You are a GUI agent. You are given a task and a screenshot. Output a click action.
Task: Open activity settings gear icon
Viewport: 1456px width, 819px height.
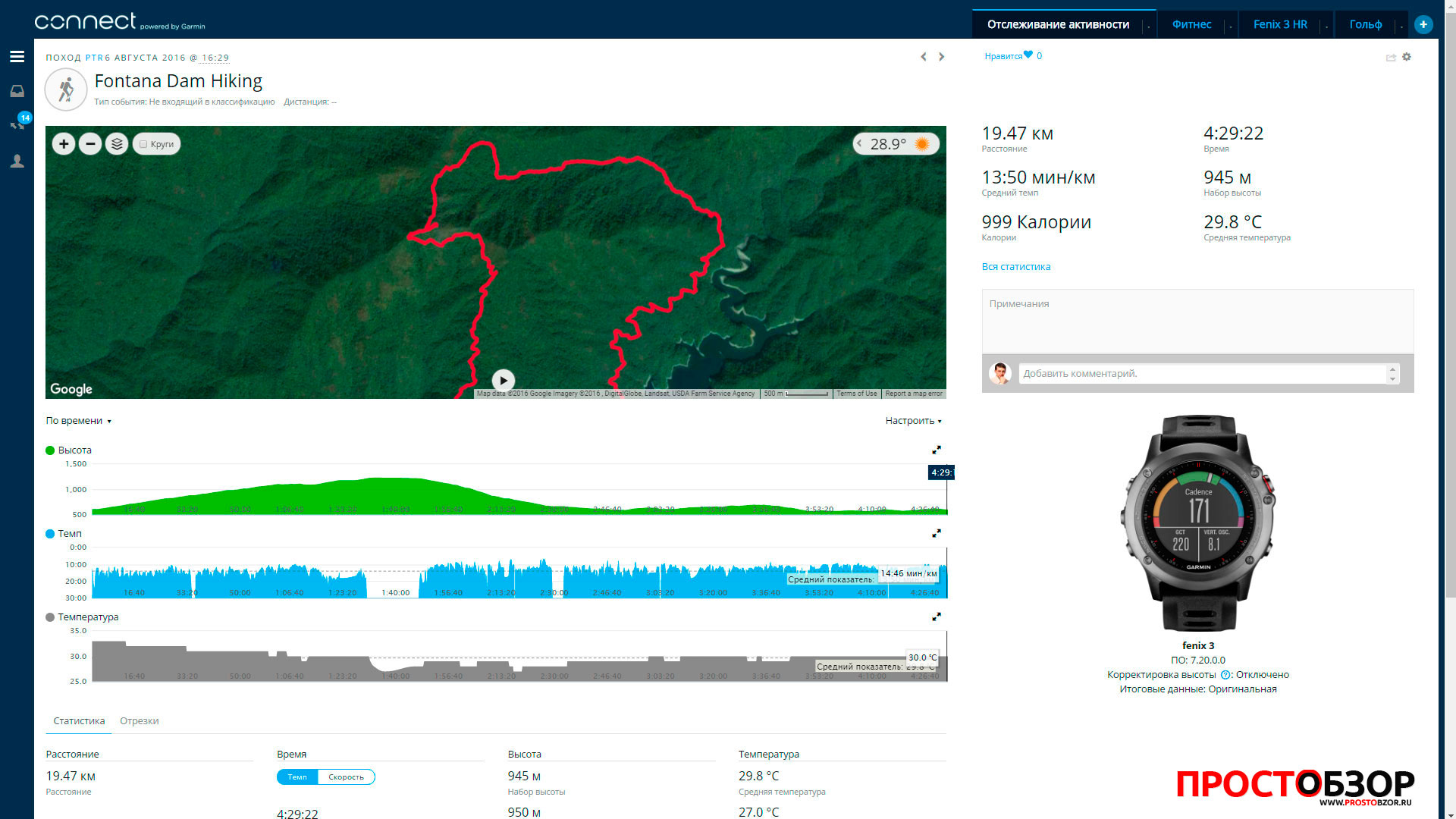coord(1407,57)
